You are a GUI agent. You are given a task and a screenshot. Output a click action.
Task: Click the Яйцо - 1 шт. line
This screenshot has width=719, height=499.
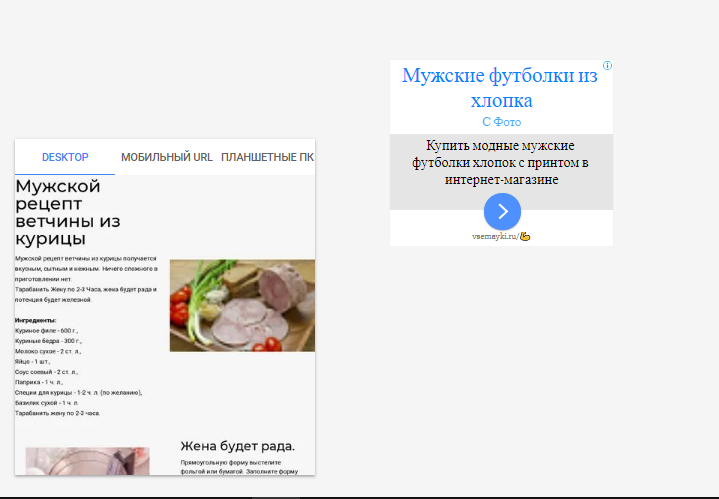click(32, 361)
